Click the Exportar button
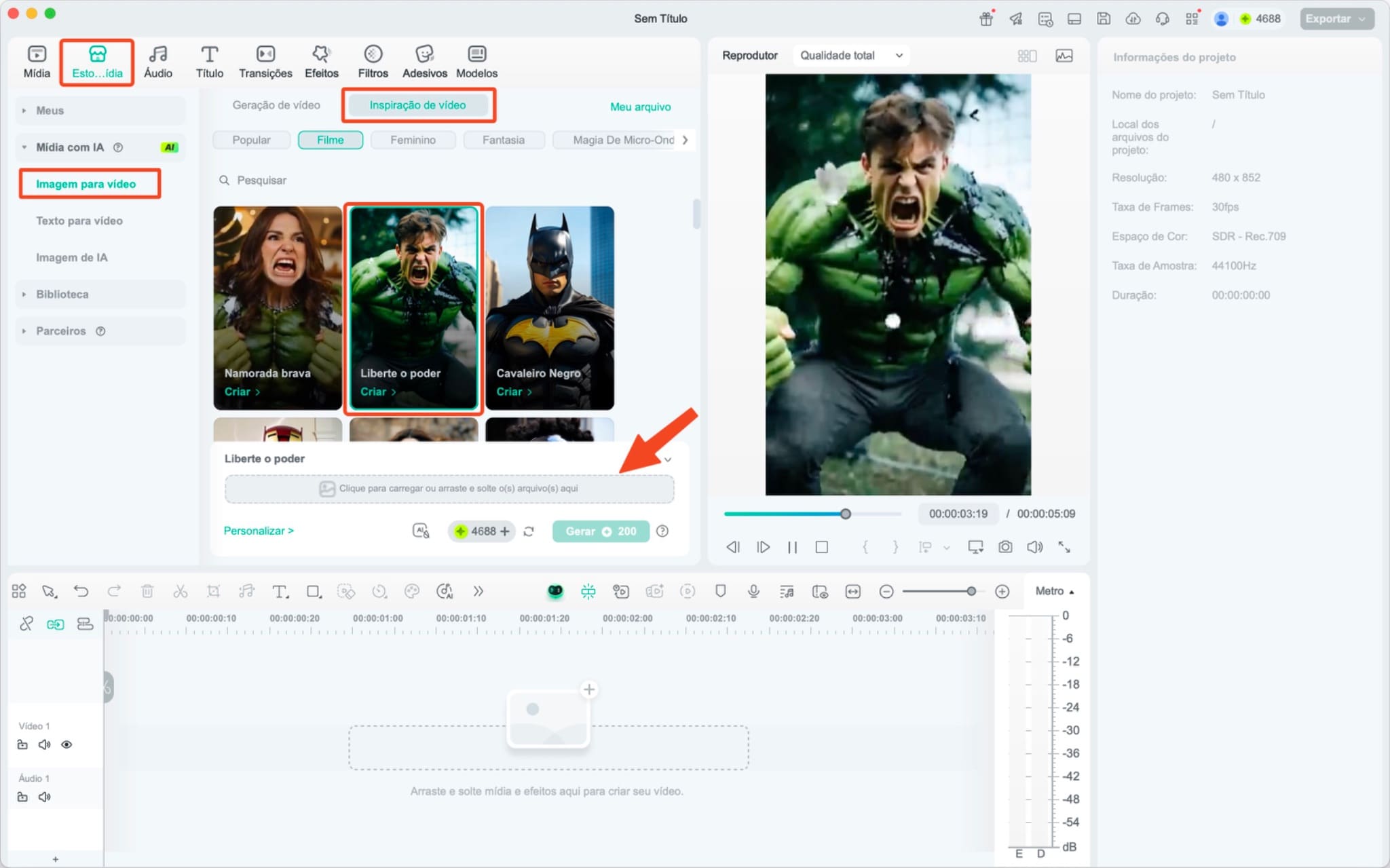The image size is (1390, 868). (x=1336, y=19)
